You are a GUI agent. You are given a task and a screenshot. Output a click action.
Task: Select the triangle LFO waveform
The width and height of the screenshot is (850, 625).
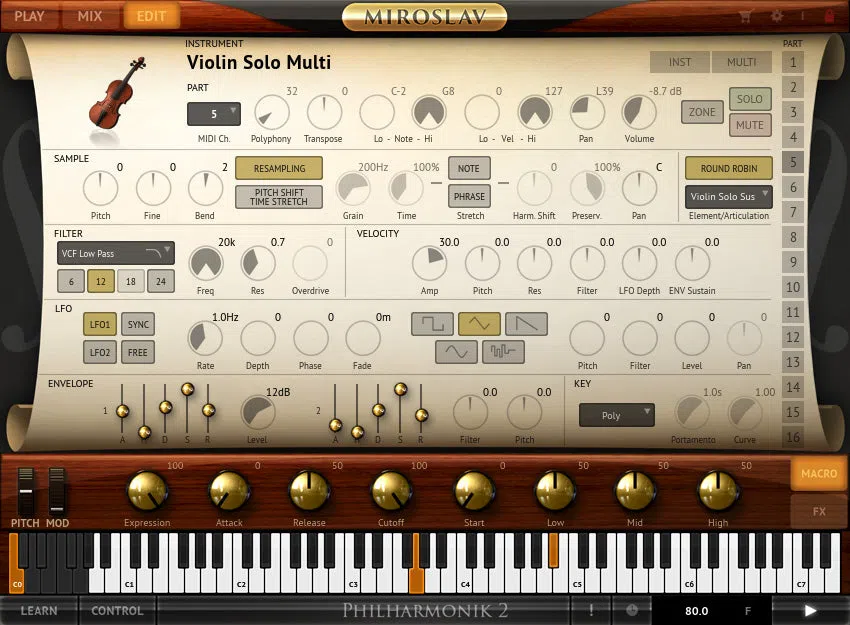pyautogui.click(x=479, y=324)
